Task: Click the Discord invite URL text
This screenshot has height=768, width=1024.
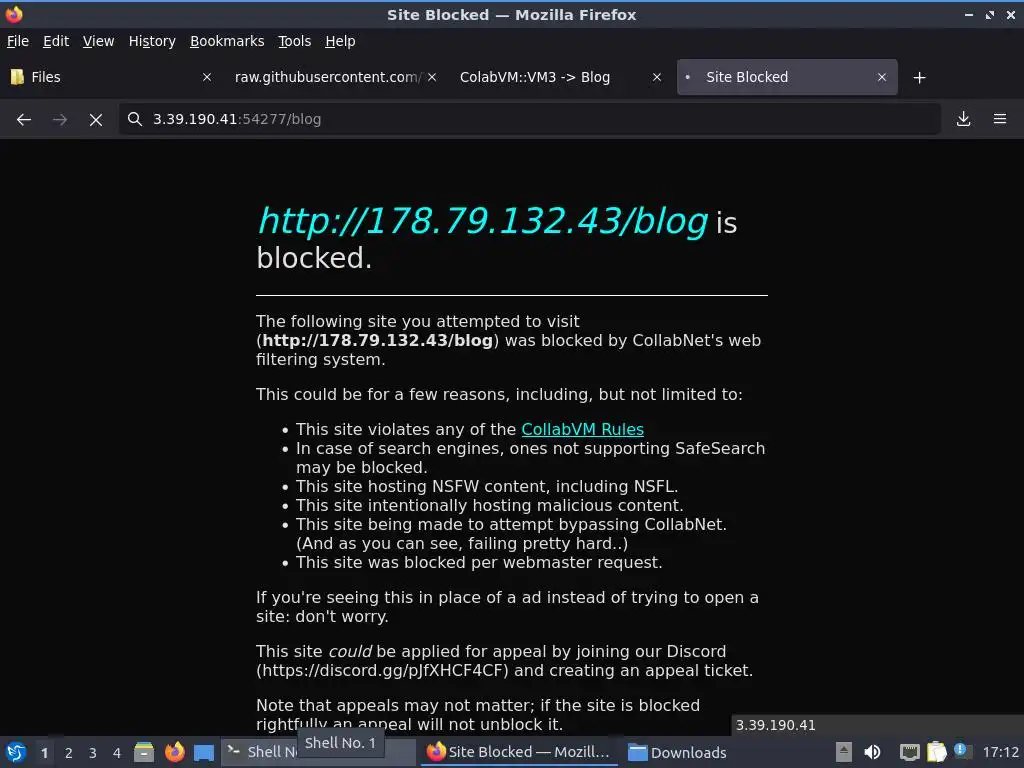Action: tap(381, 671)
